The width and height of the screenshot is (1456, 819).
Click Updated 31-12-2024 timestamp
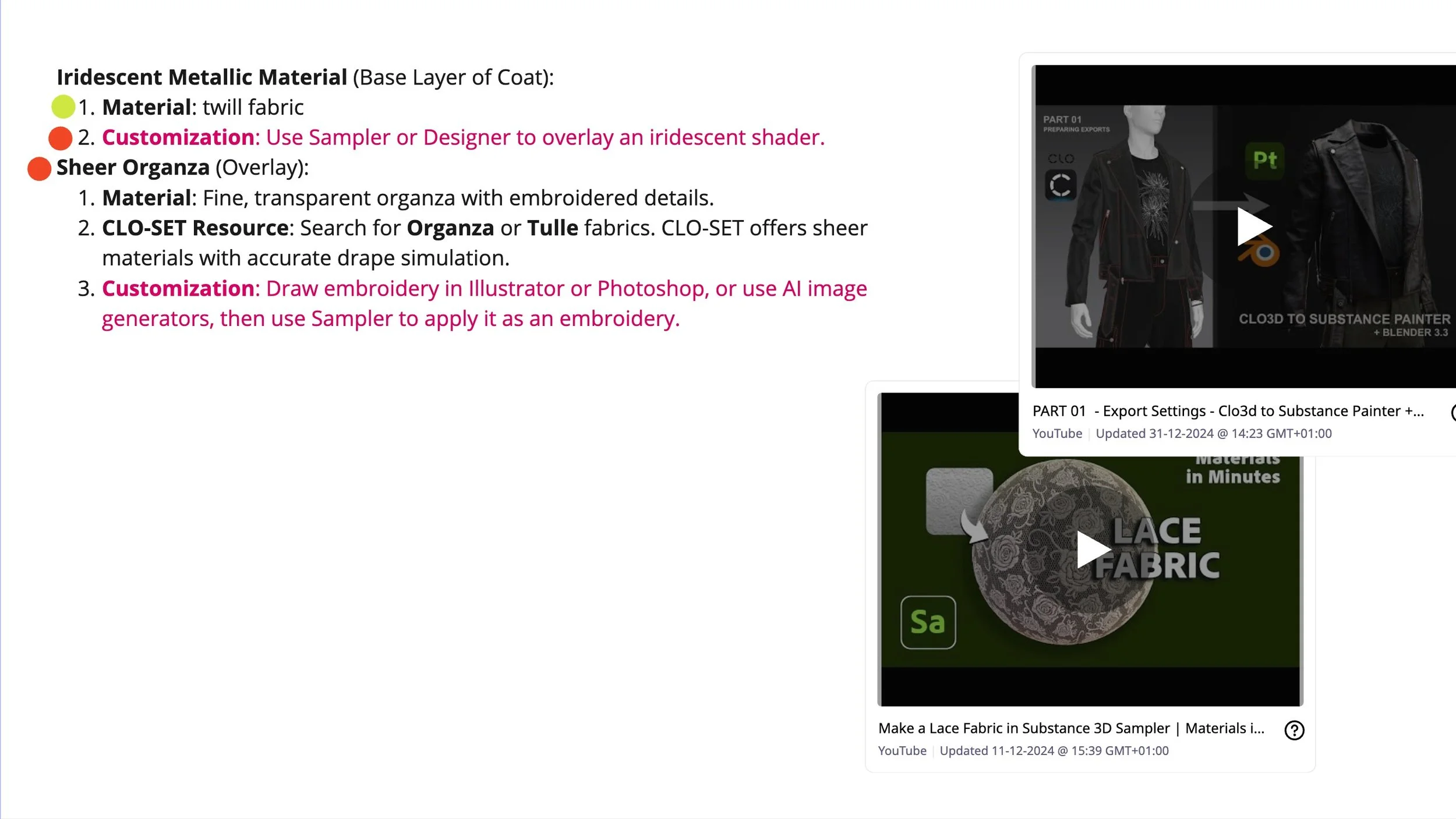[x=1213, y=434]
